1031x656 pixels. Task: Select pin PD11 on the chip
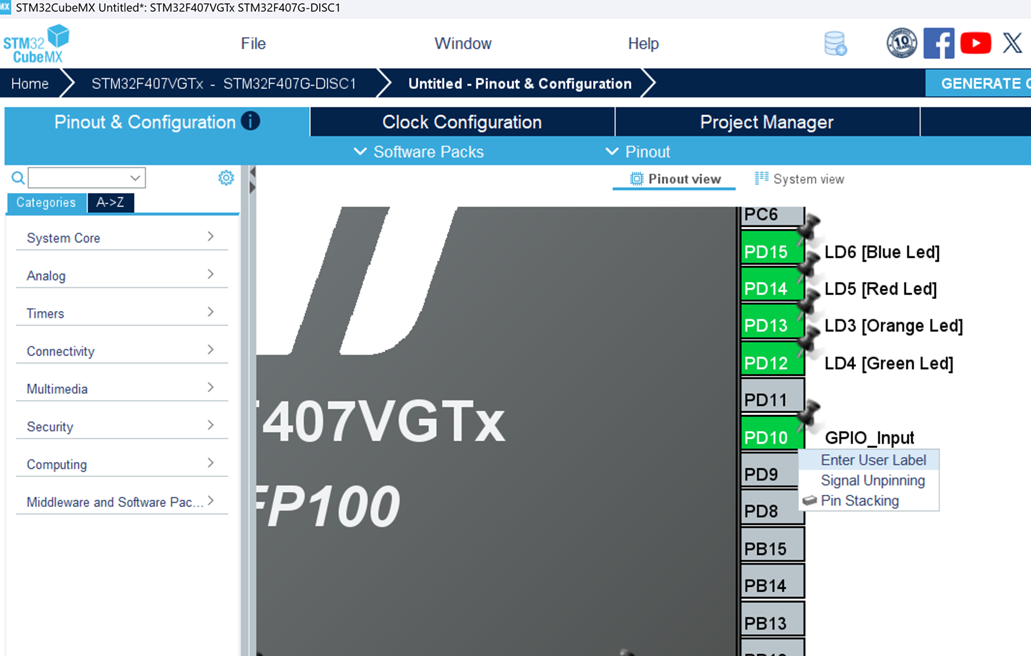(x=772, y=395)
